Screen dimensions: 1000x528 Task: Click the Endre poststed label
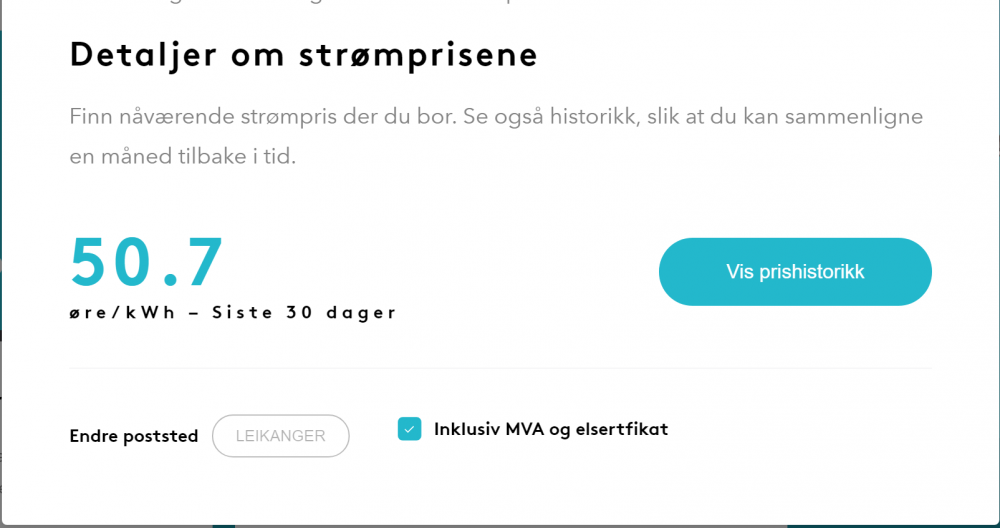133,436
